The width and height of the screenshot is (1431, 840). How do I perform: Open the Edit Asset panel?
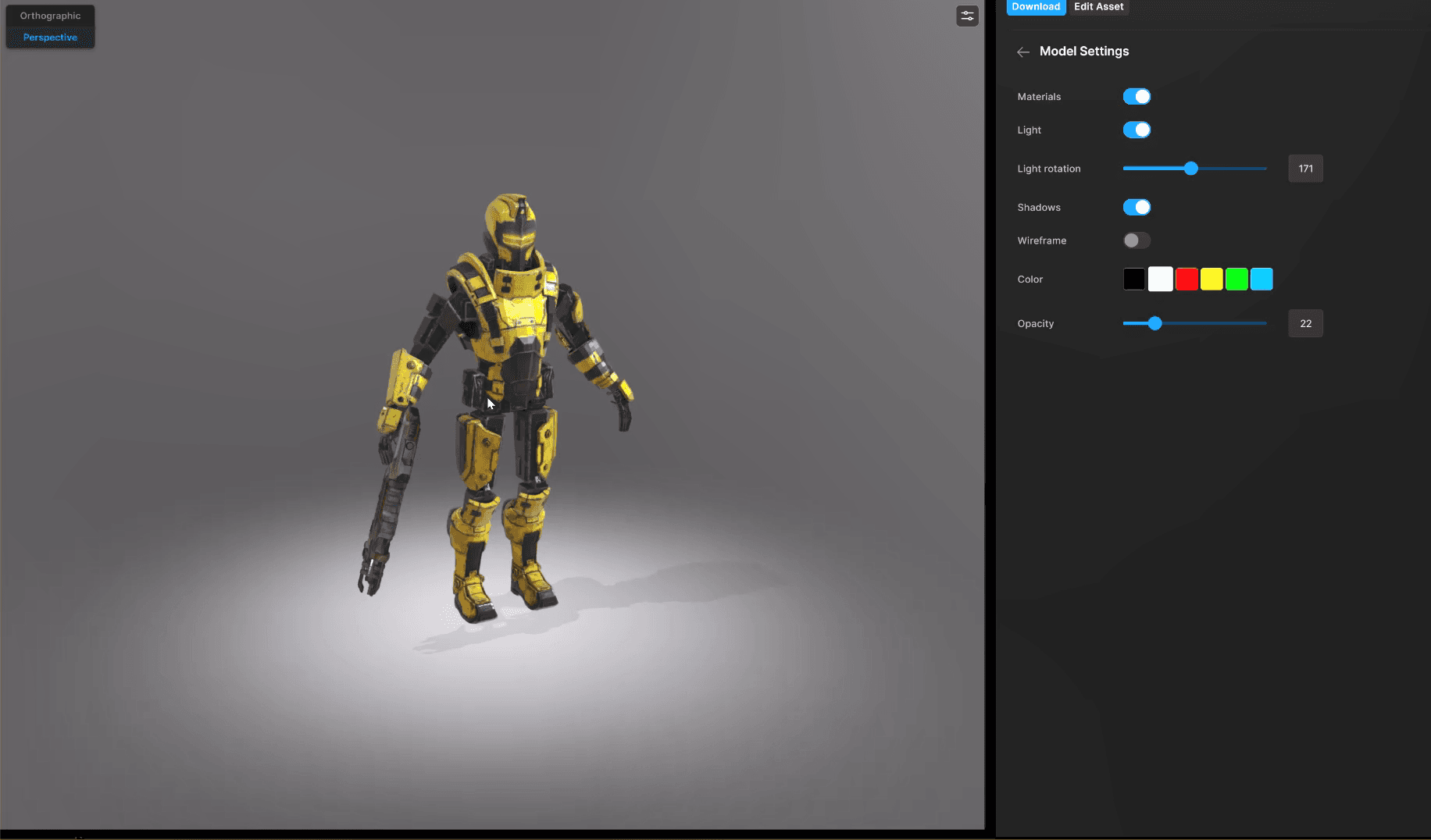point(1099,7)
